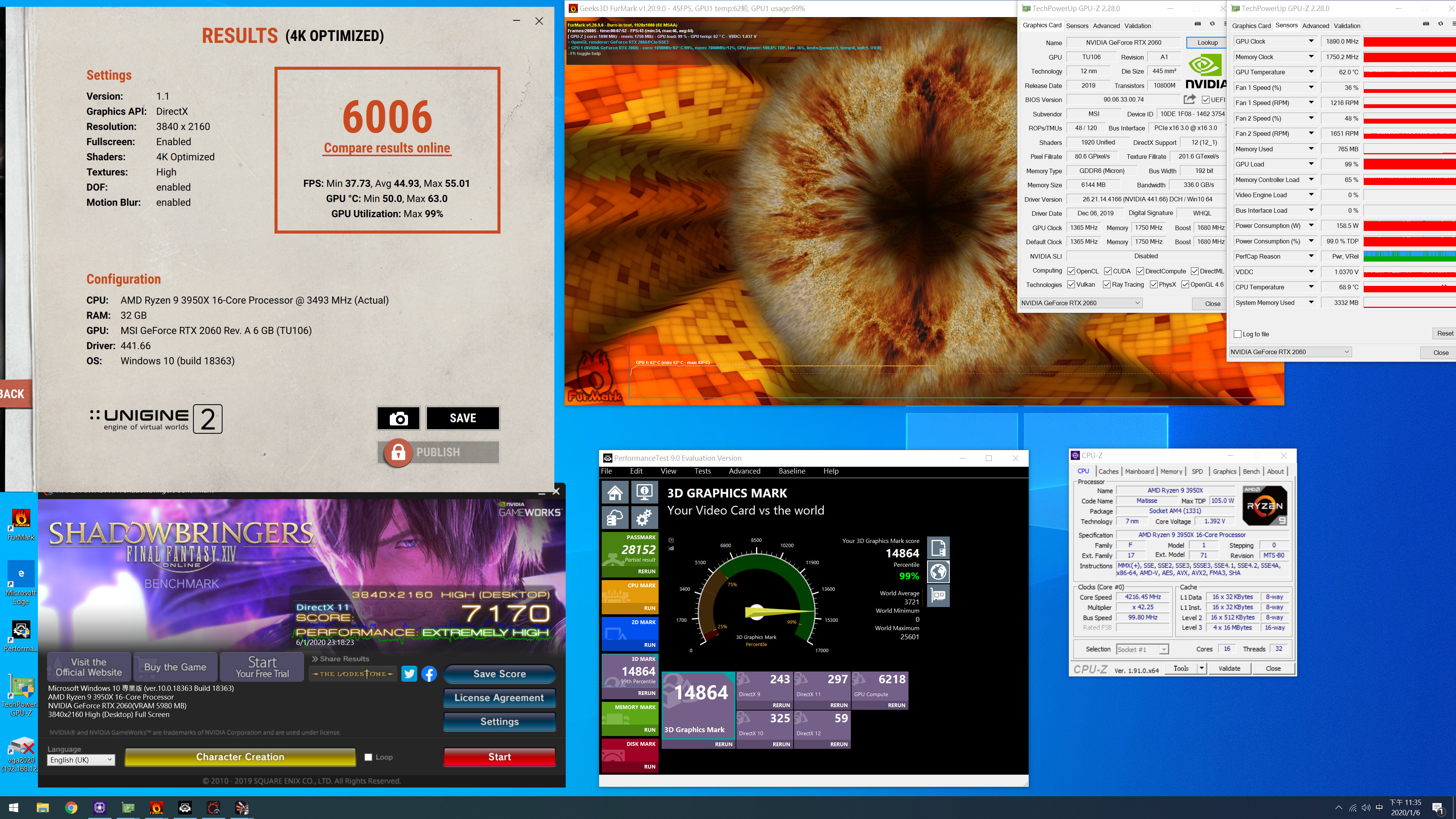
Task: Open Google Chrome from taskbar
Action: click(71, 808)
